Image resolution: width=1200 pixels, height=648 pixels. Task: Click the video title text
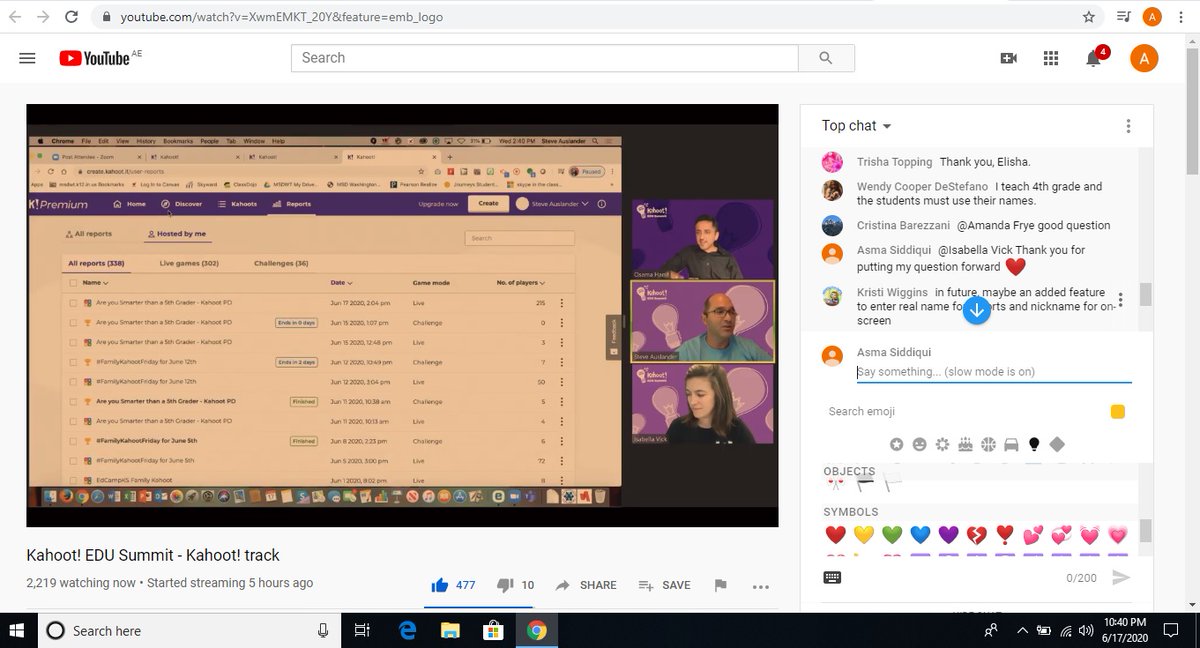point(153,555)
